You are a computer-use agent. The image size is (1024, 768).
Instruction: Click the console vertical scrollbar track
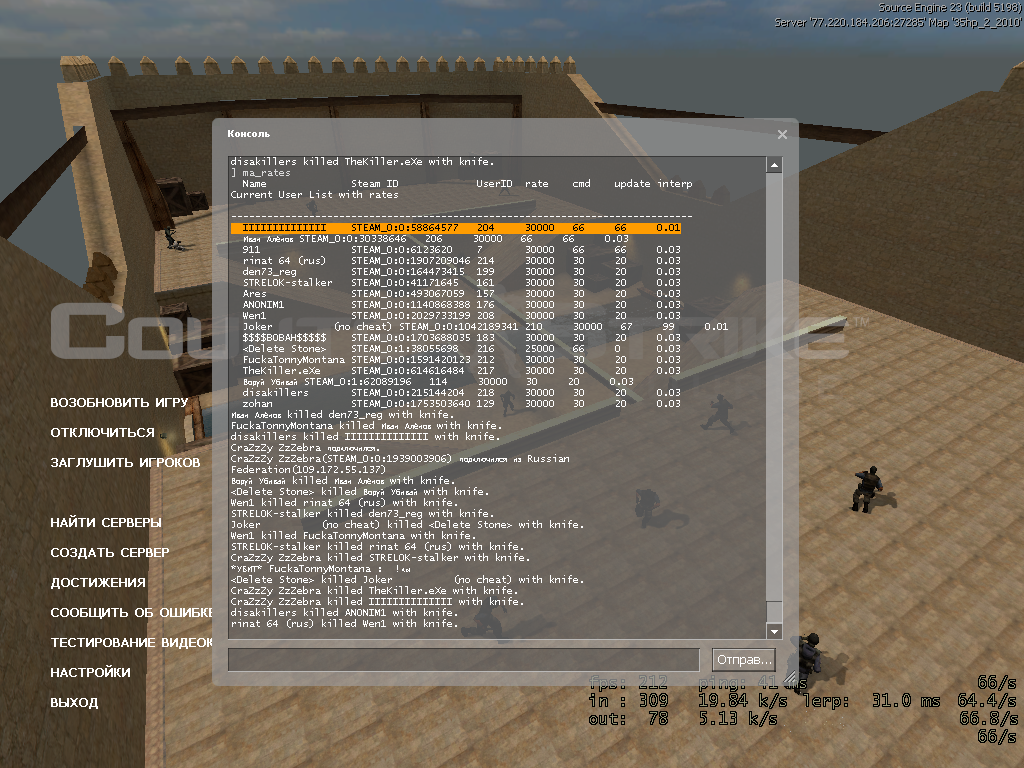coord(774,398)
